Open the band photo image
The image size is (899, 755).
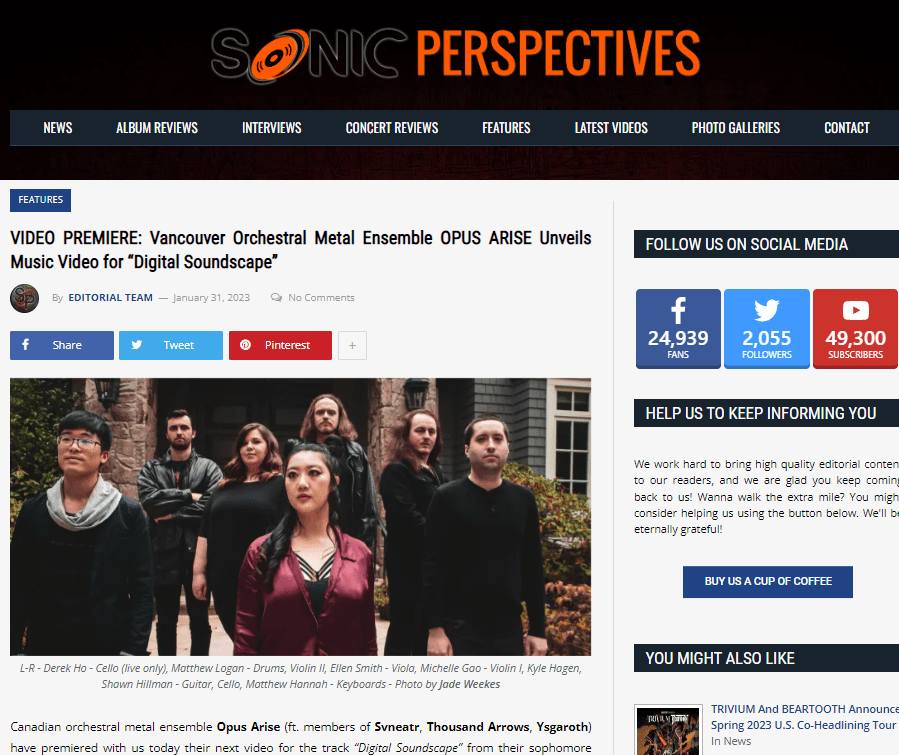[x=300, y=517]
